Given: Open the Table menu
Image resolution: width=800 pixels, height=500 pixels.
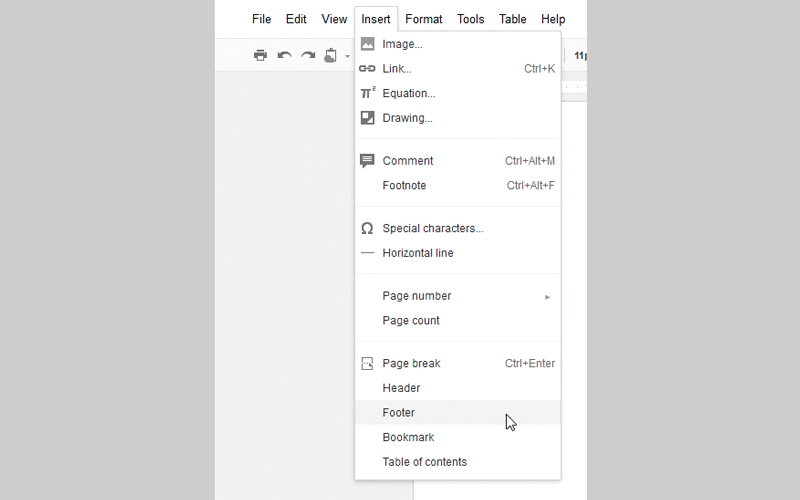Looking at the screenshot, I should point(513,19).
